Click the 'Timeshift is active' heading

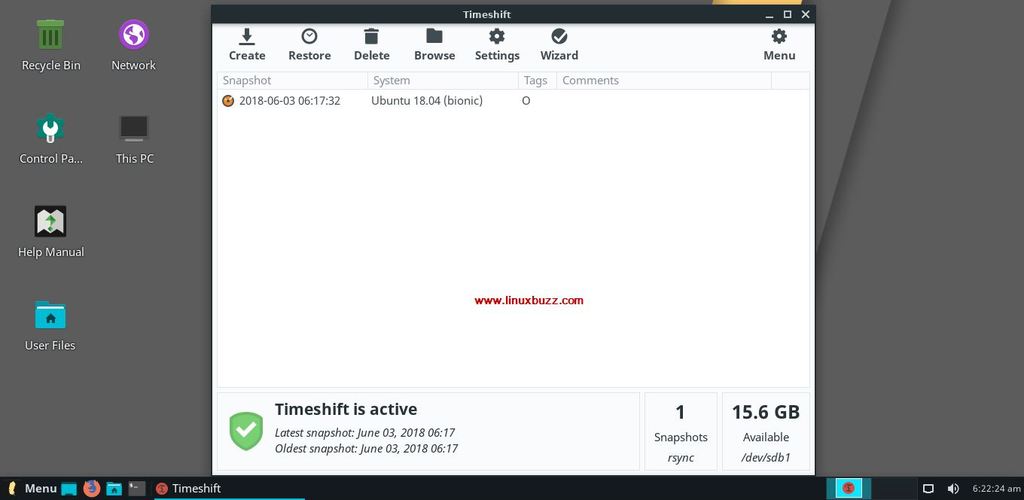pyautogui.click(x=345, y=409)
